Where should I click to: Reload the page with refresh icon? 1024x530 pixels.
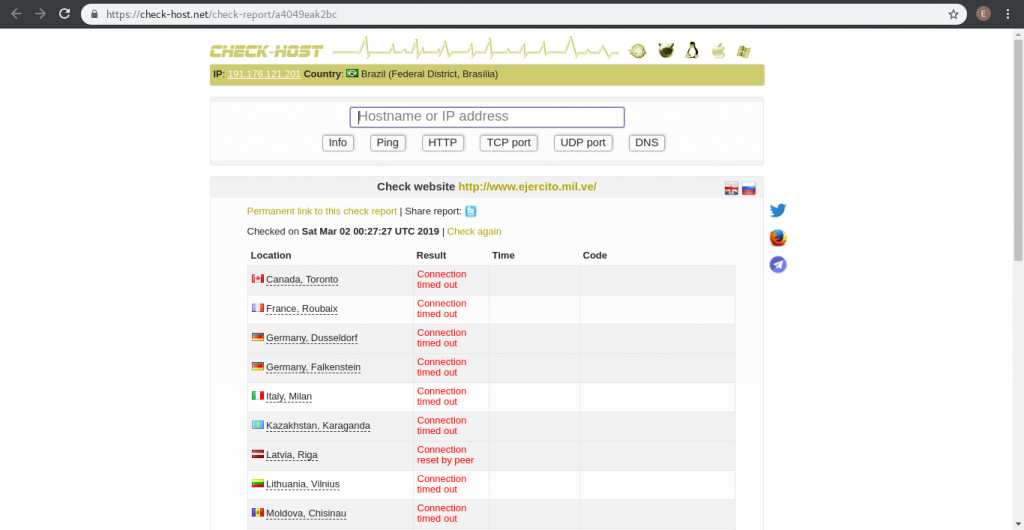tap(64, 14)
